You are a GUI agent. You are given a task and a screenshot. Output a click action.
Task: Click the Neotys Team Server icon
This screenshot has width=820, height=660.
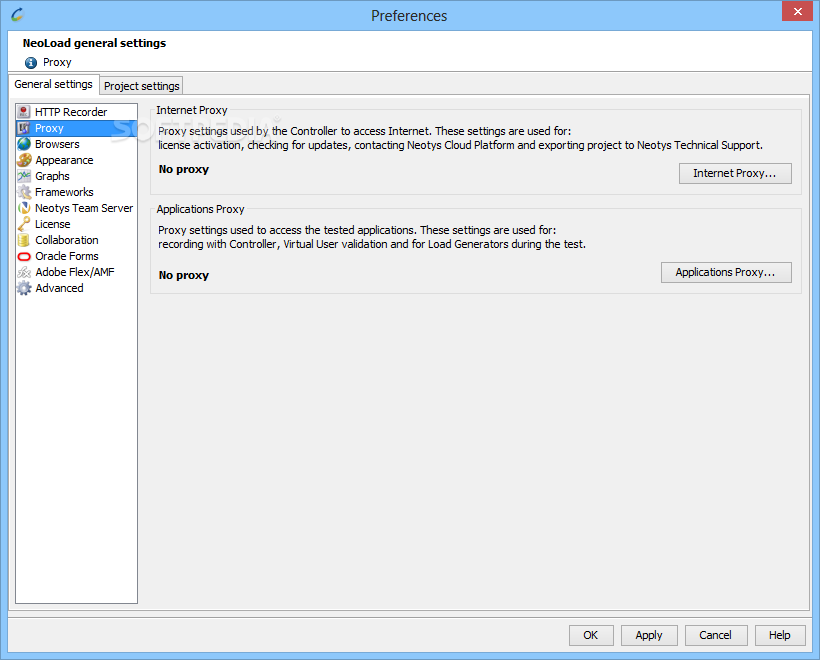point(24,208)
